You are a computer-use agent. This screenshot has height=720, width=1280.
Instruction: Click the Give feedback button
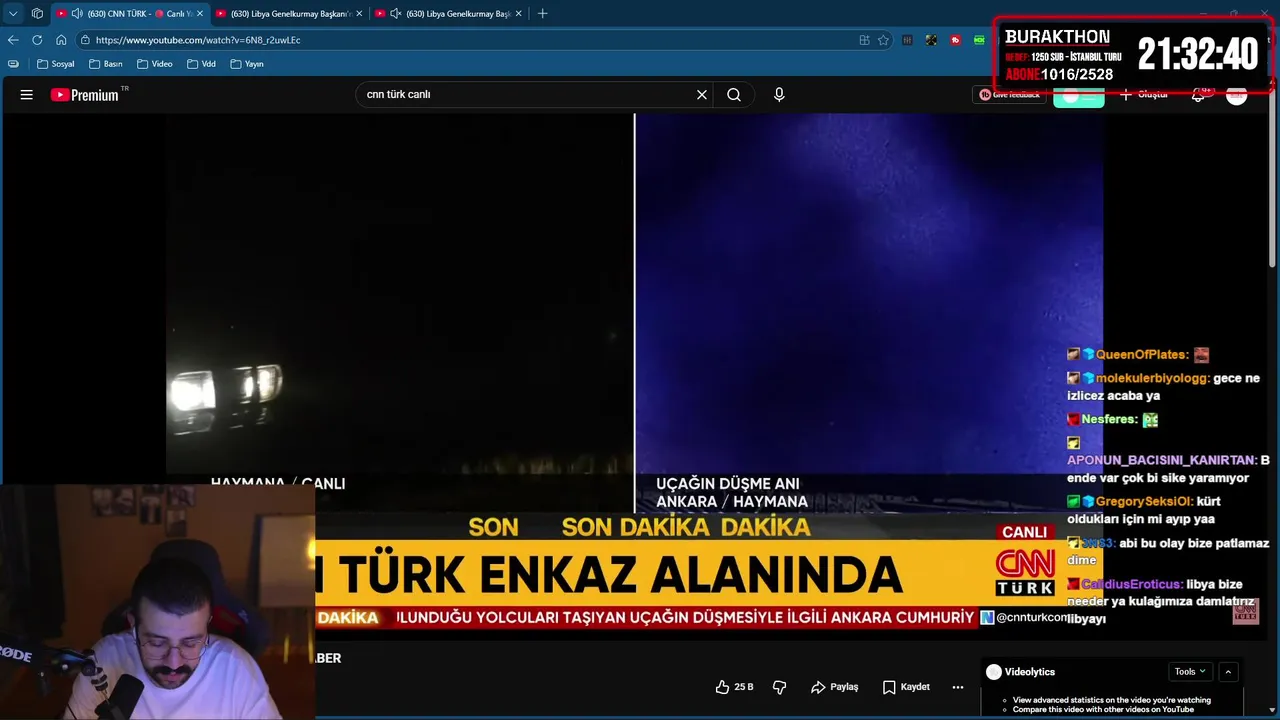click(1009, 95)
